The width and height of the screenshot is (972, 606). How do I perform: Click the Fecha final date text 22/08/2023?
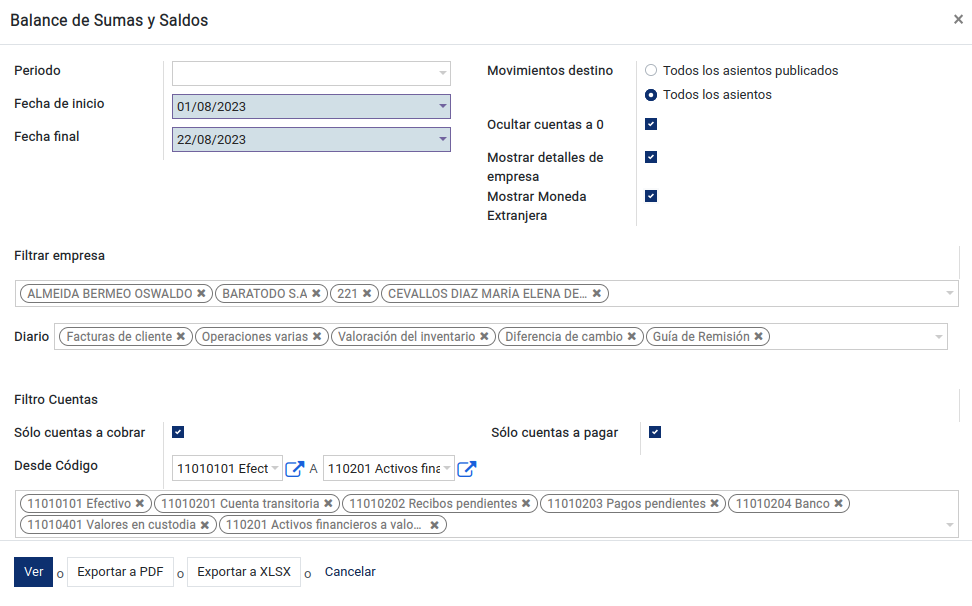click(x=211, y=139)
